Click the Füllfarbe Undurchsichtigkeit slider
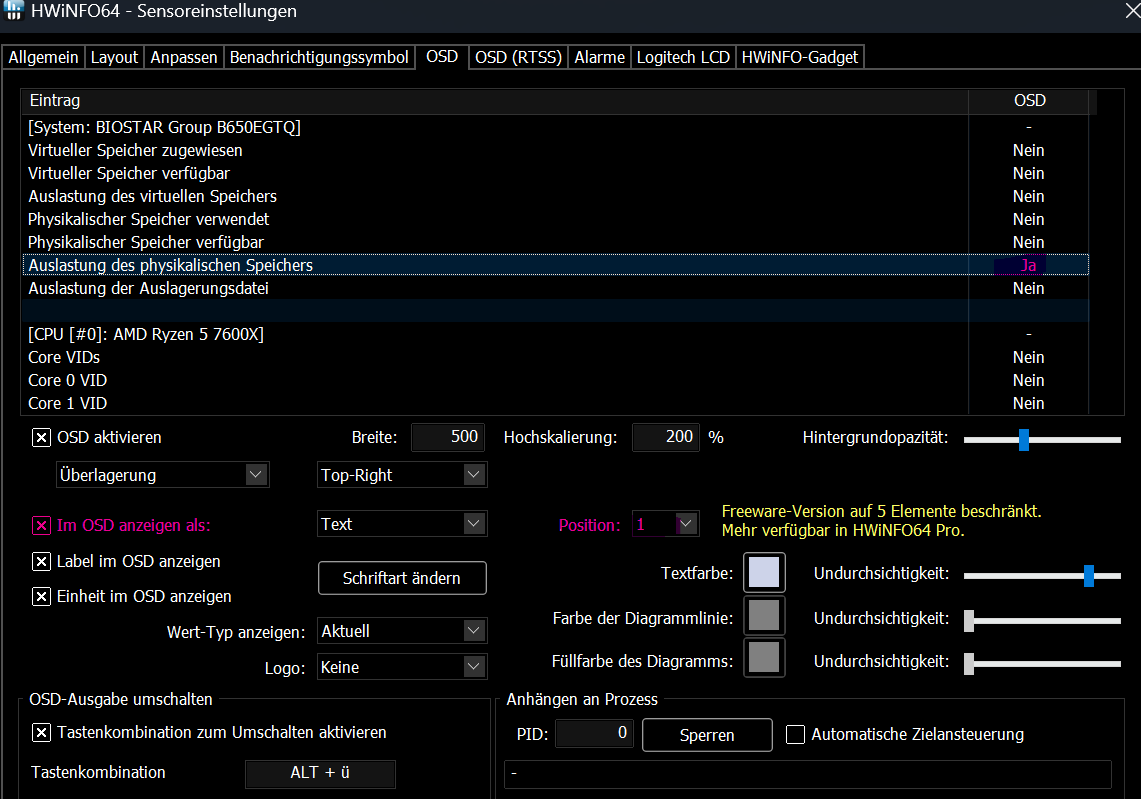 [x=1042, y=664]
